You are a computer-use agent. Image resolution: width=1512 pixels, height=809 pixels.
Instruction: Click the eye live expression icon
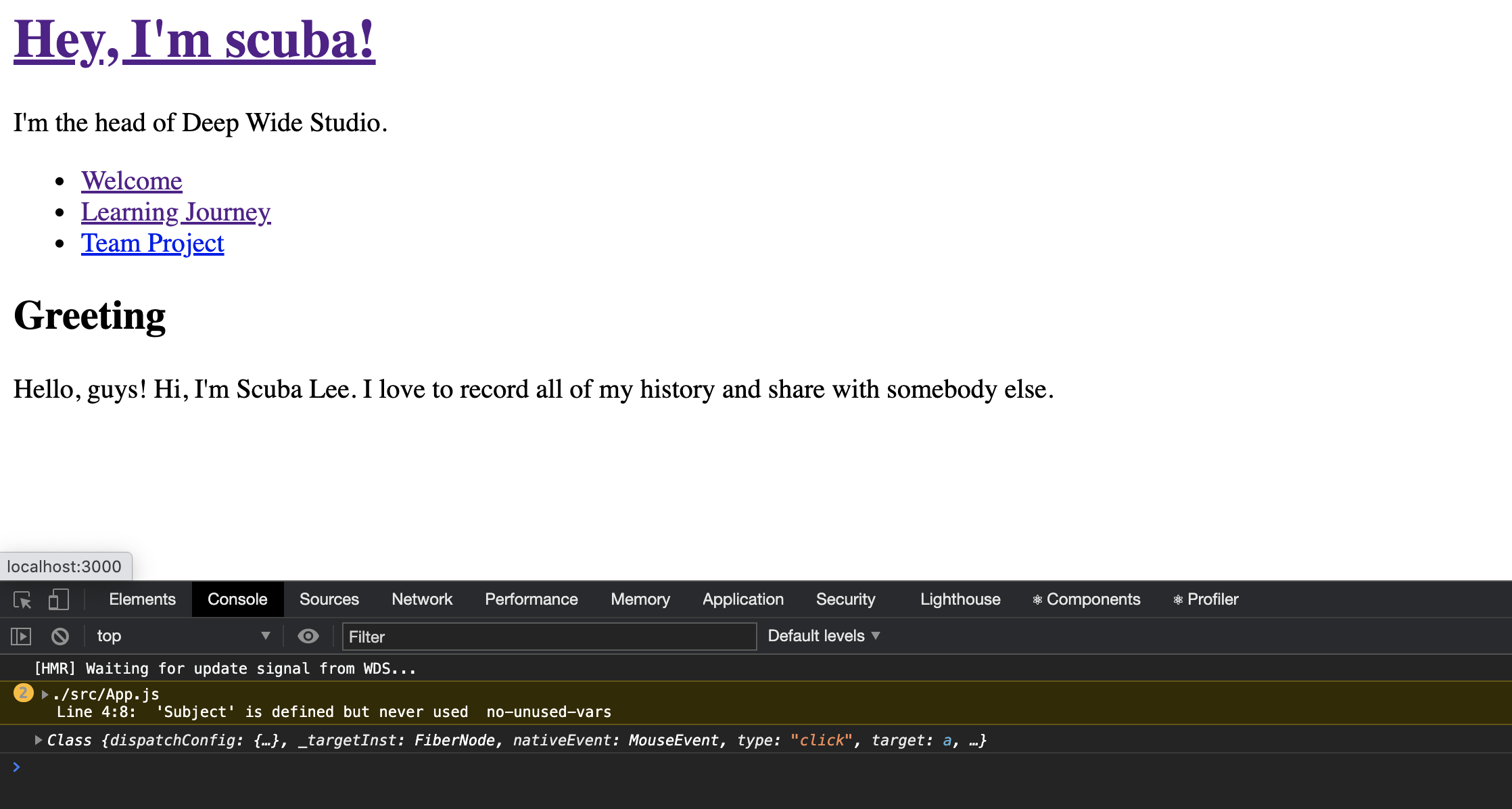tap(308, 637)
